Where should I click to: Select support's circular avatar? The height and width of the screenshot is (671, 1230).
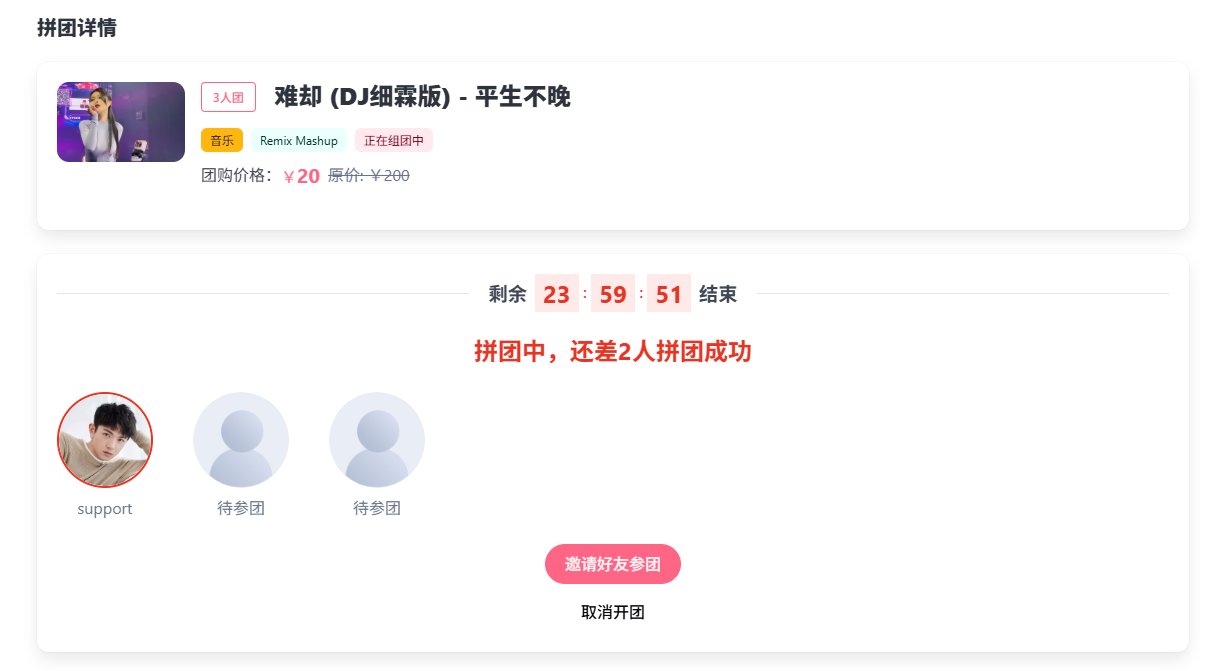click(105, 440)
